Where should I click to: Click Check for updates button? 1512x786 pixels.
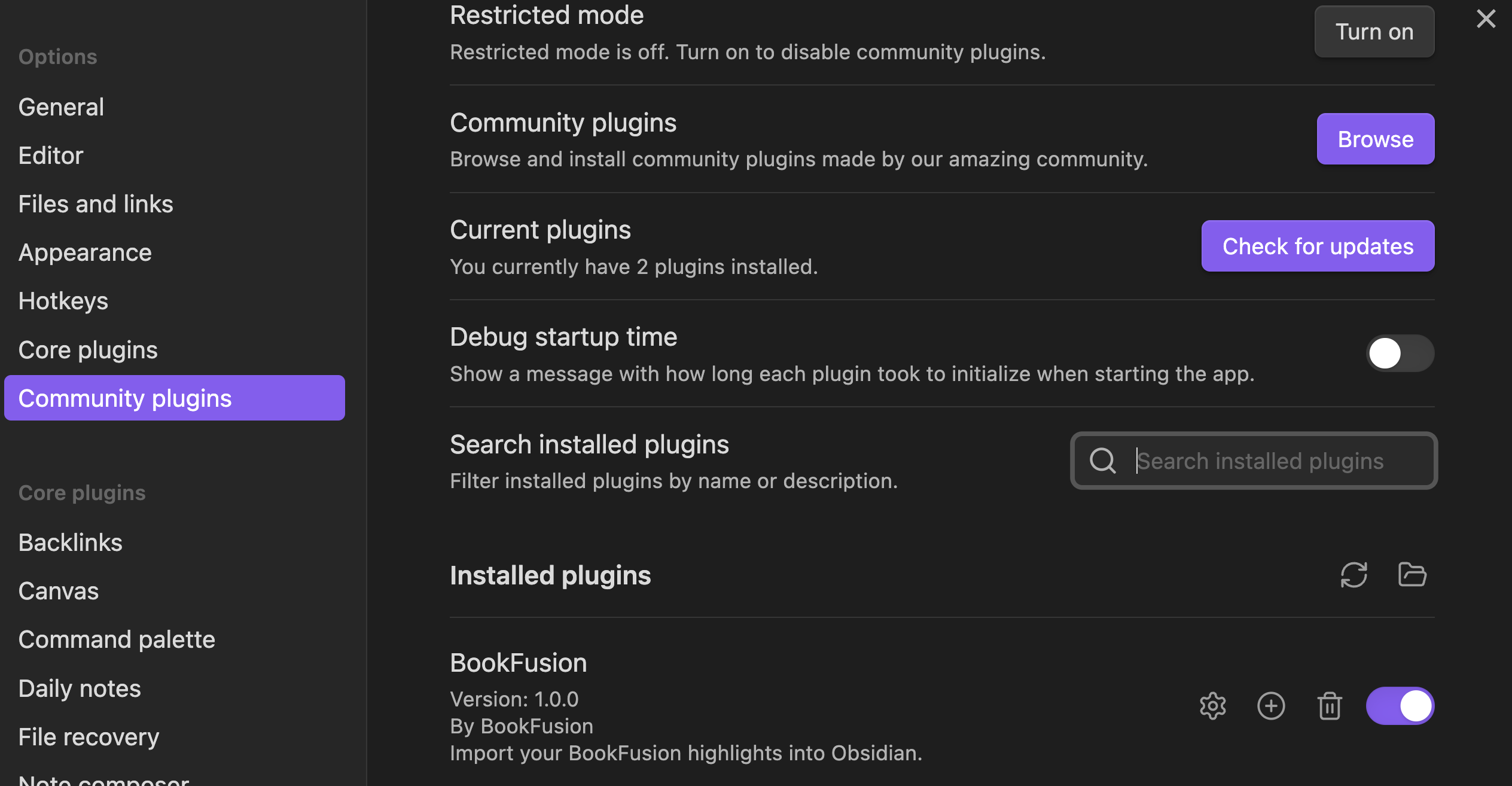(x=1318, y=246)
